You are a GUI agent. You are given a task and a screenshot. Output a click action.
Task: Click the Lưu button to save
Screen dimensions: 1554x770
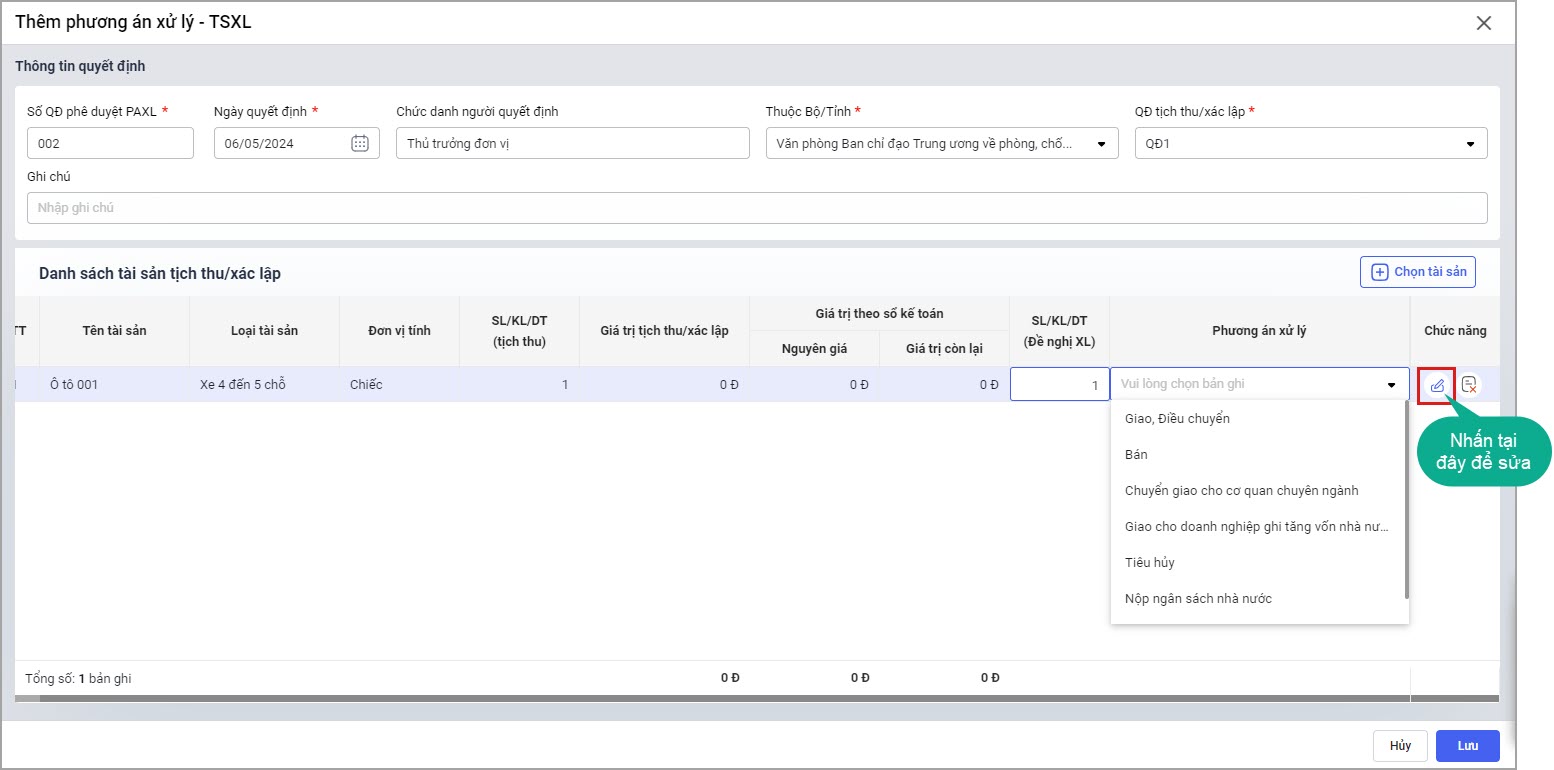pyautogui.click(x=1467, y=746)
